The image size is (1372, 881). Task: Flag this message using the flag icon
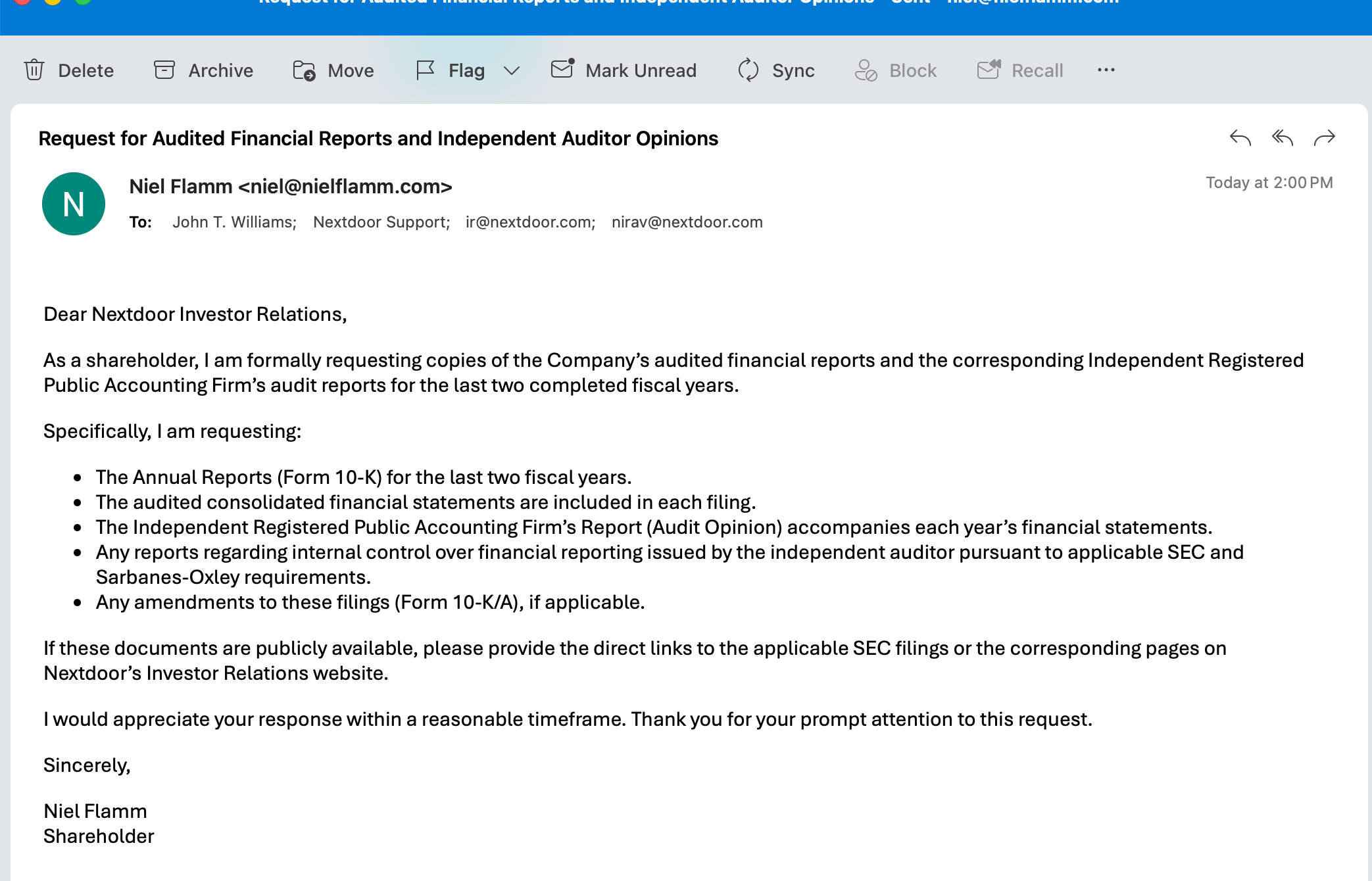[x=426, y=70]
